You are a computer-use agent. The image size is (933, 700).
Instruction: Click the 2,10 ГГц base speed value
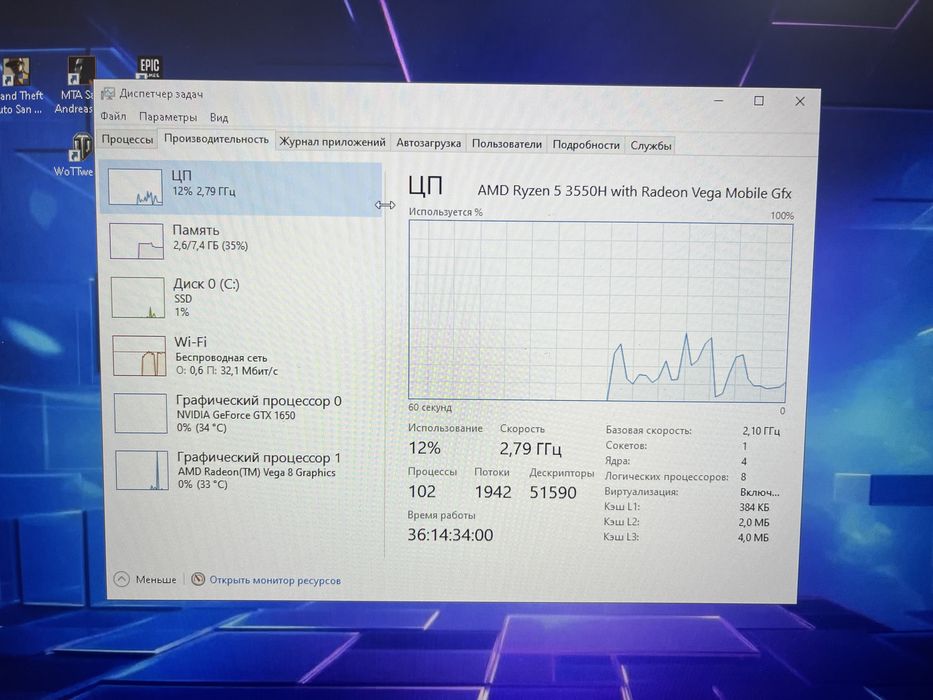click(x=760, y=430)
